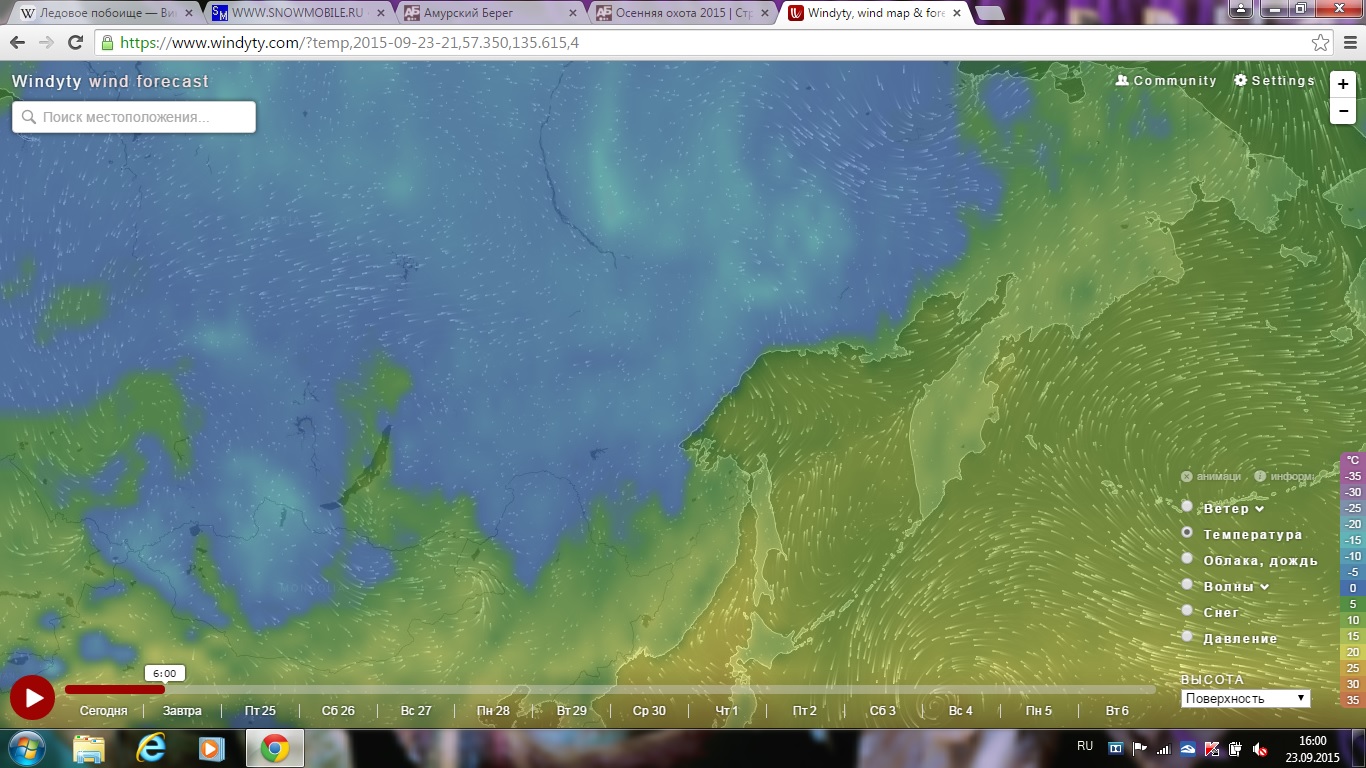Expand the Ветер options chevron
The height and width of the screenshot is (768, 1366).
pos(1260,509)
